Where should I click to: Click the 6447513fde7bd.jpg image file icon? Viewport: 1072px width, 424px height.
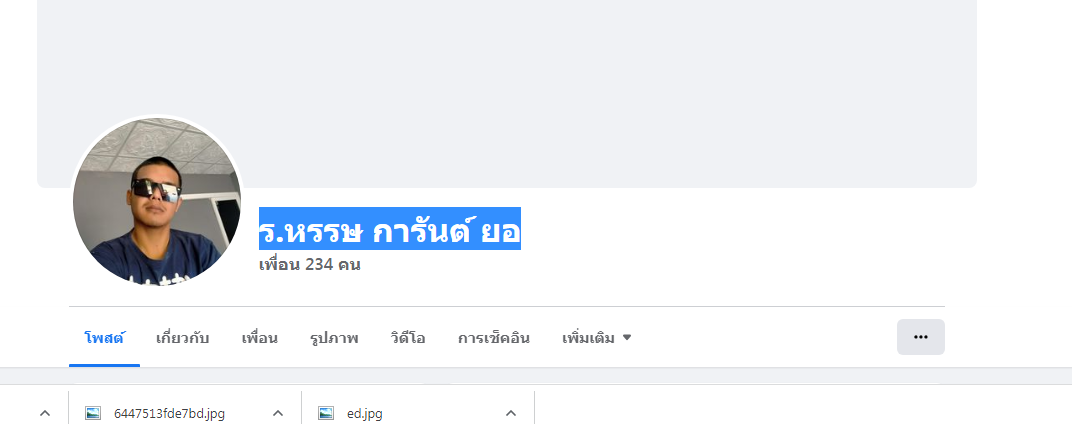click(x=93, y=413)
